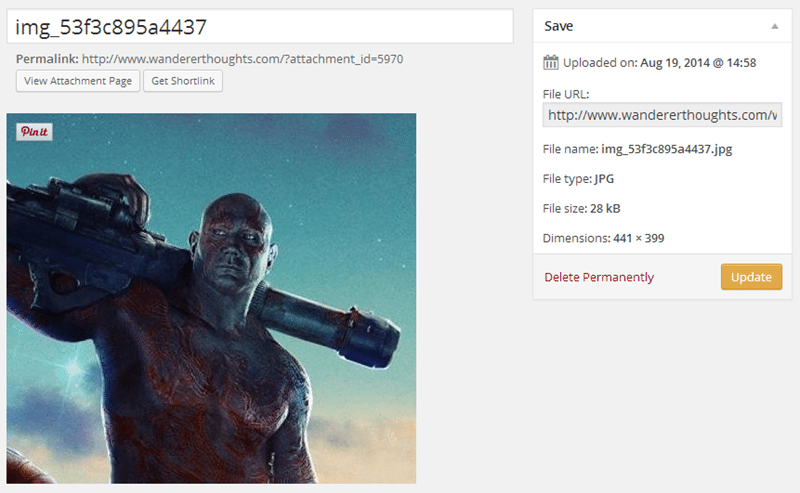800x493 pixels.
Task: Click the permalink URL with attachment_id=5970
Action: point(242,59)
